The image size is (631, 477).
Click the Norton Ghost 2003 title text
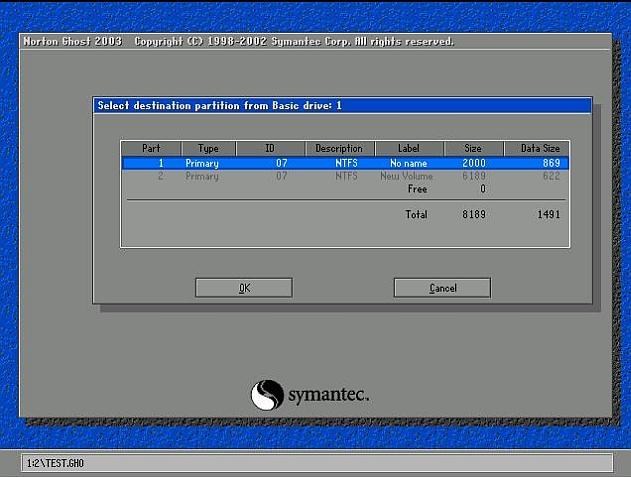pyautogui.click(x=72, y=41)
